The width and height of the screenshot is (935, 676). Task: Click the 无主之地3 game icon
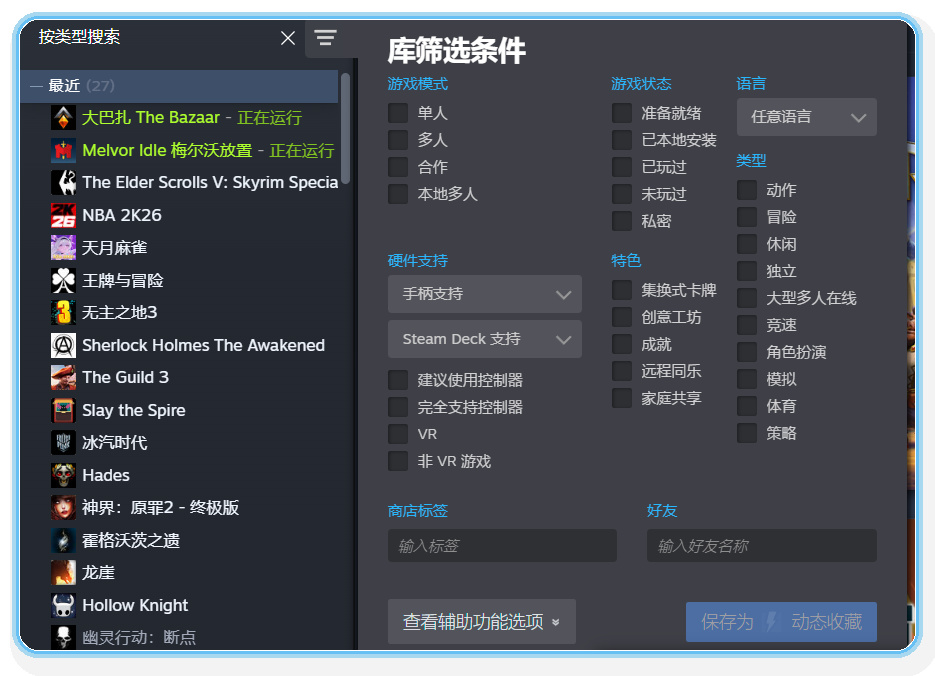[63, 312]
